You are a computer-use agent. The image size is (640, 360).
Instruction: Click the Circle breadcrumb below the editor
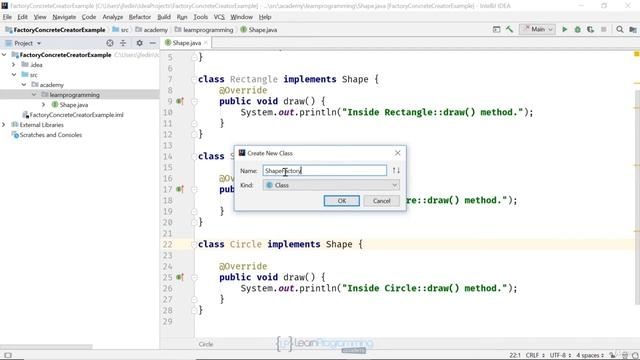[x=206, y=344]
